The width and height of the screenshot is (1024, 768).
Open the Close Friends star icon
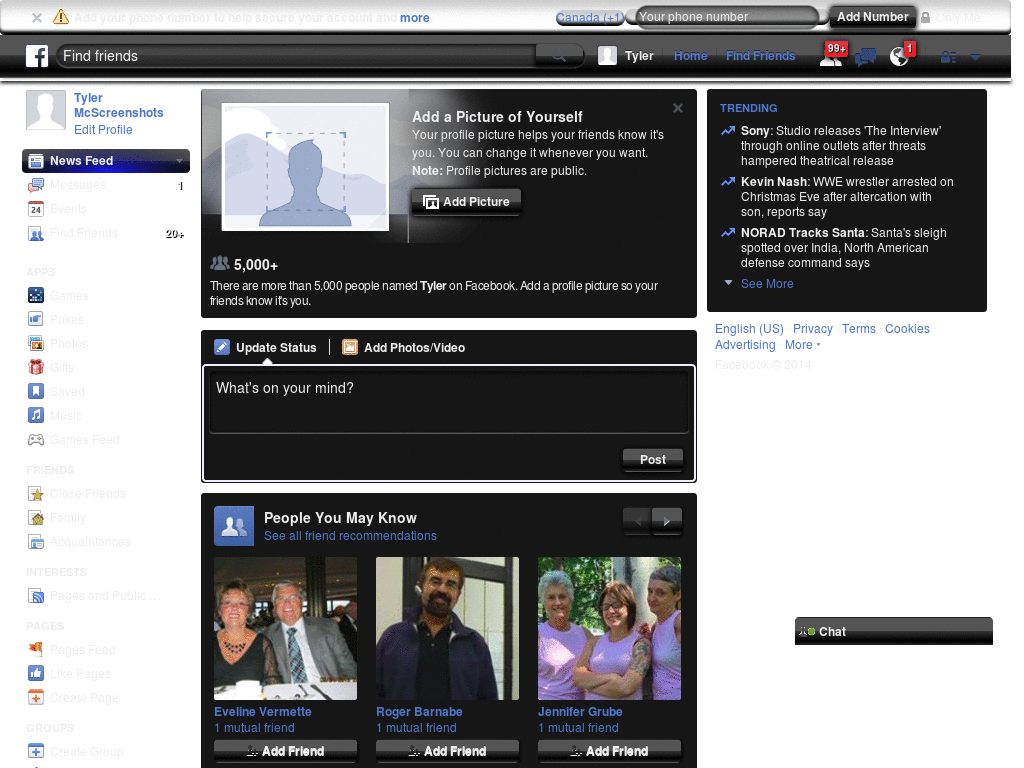36,494
